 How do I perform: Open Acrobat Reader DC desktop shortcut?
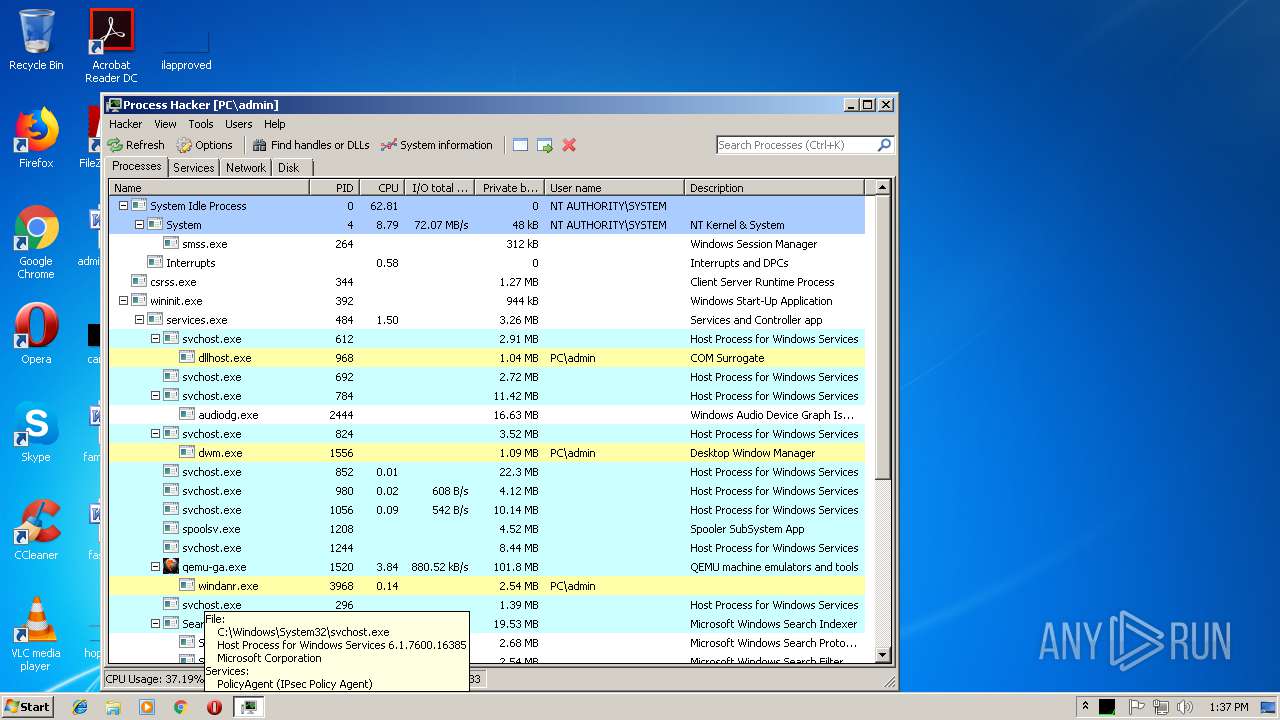(x=111, y=45)
